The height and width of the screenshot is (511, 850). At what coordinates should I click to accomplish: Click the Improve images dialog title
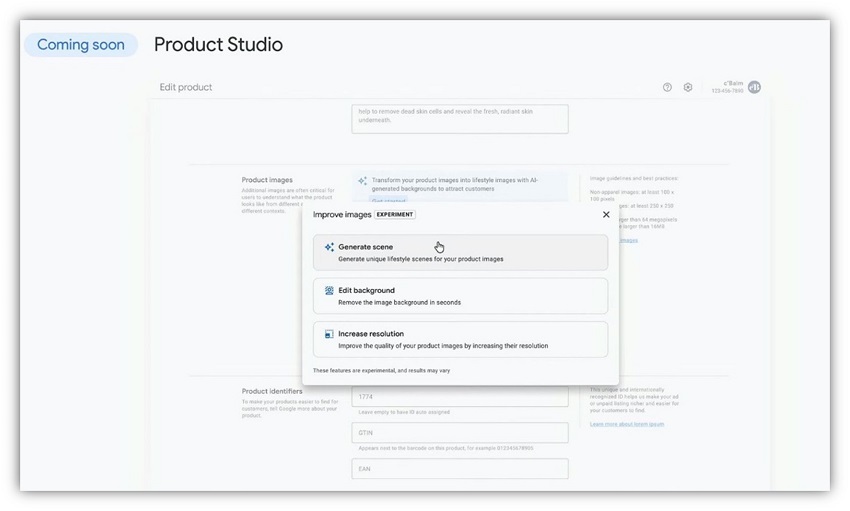[342, 215]
